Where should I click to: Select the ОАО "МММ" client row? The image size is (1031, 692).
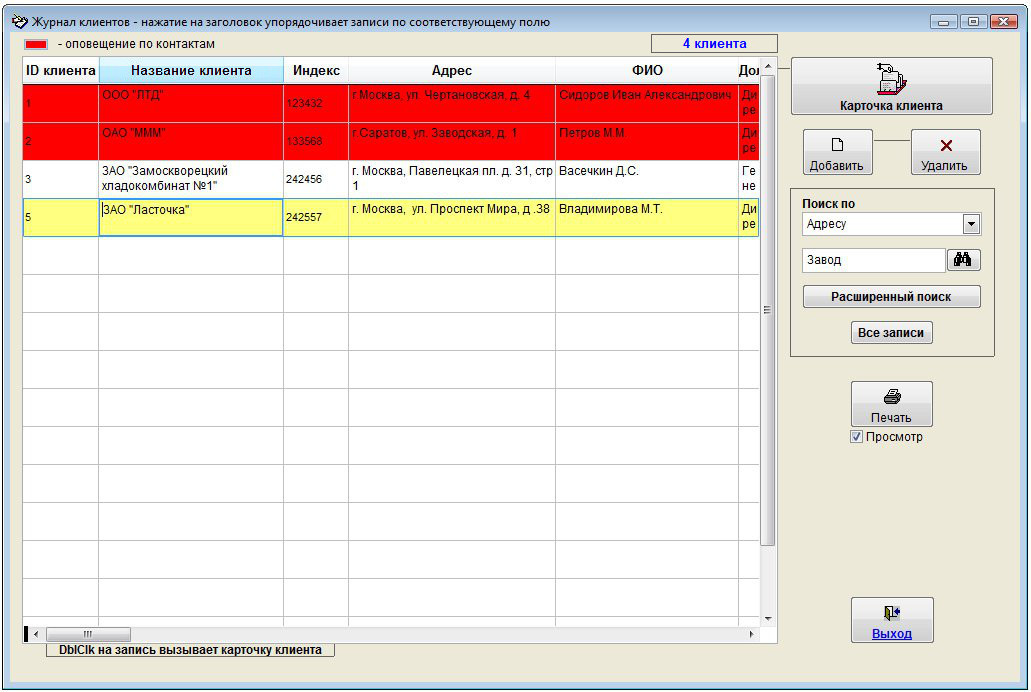[x=190, y=141]
